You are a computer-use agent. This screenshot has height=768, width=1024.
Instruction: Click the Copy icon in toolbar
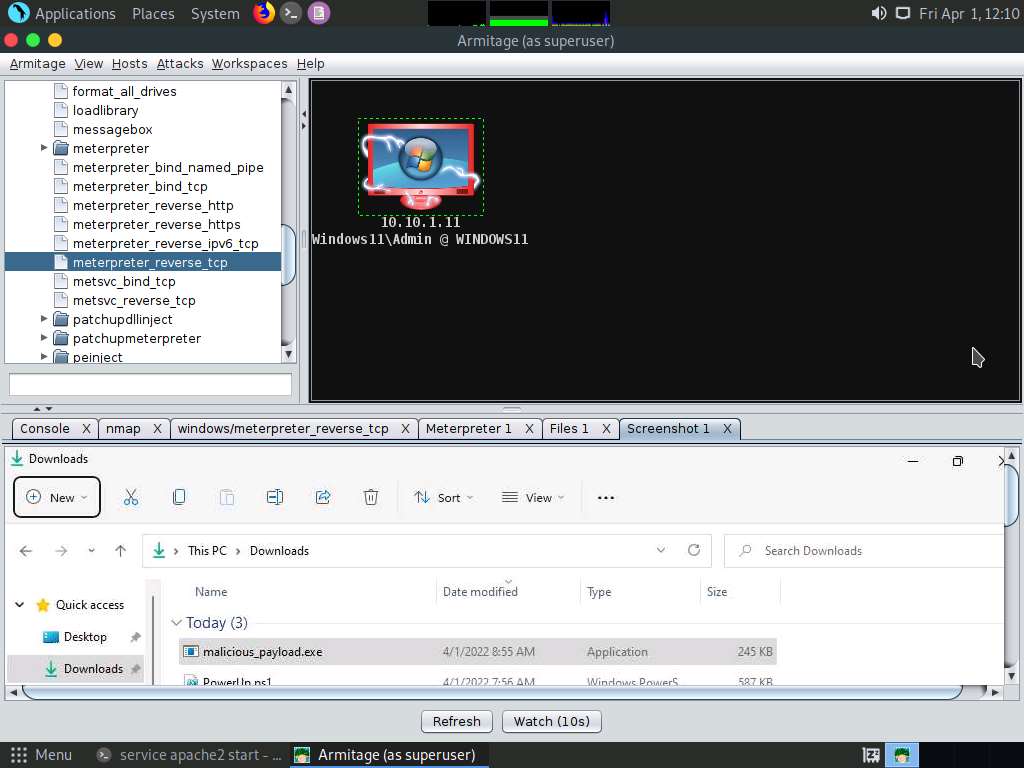(179, 497)
